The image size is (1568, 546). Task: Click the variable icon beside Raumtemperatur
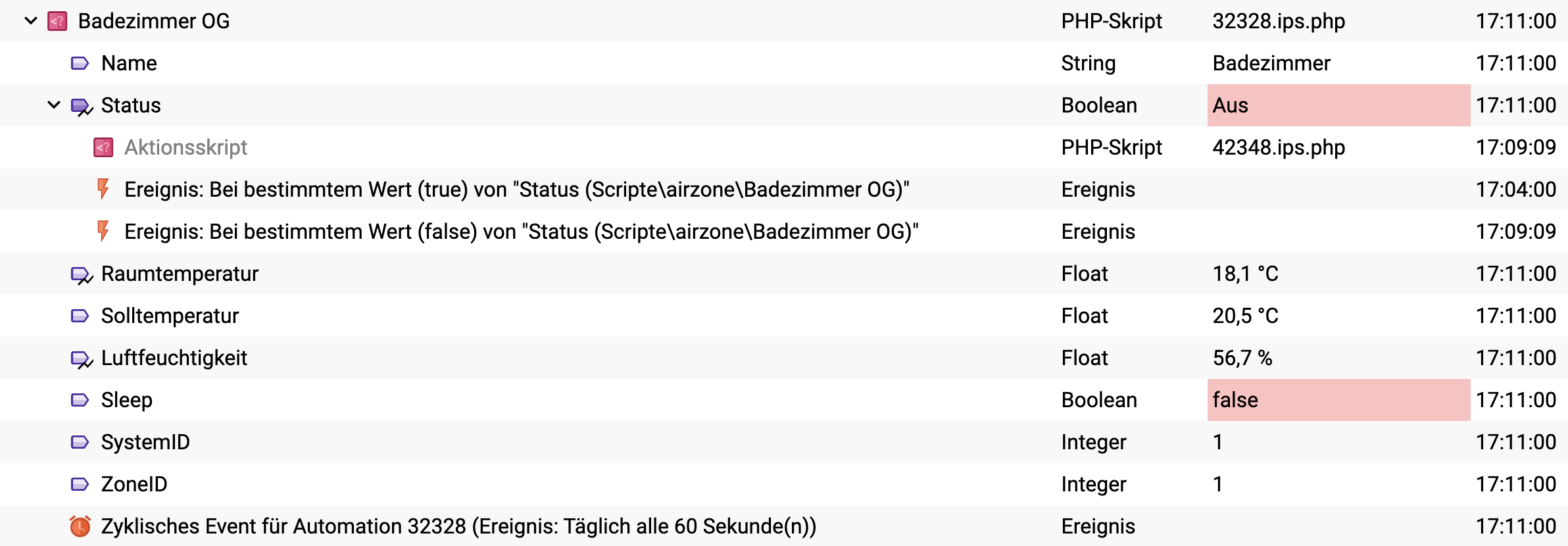[x=79, y=274]
